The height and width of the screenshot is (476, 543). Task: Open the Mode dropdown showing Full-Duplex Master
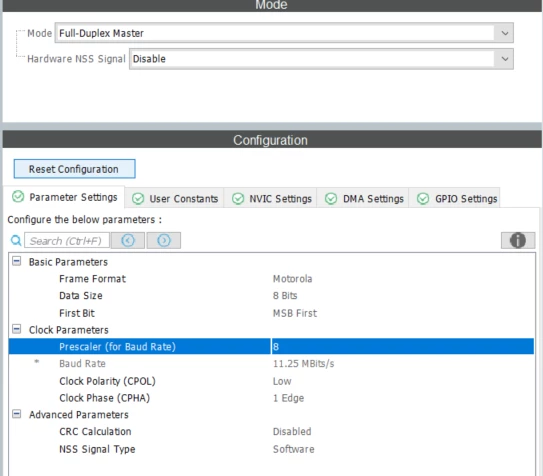[x=284, y=33]
